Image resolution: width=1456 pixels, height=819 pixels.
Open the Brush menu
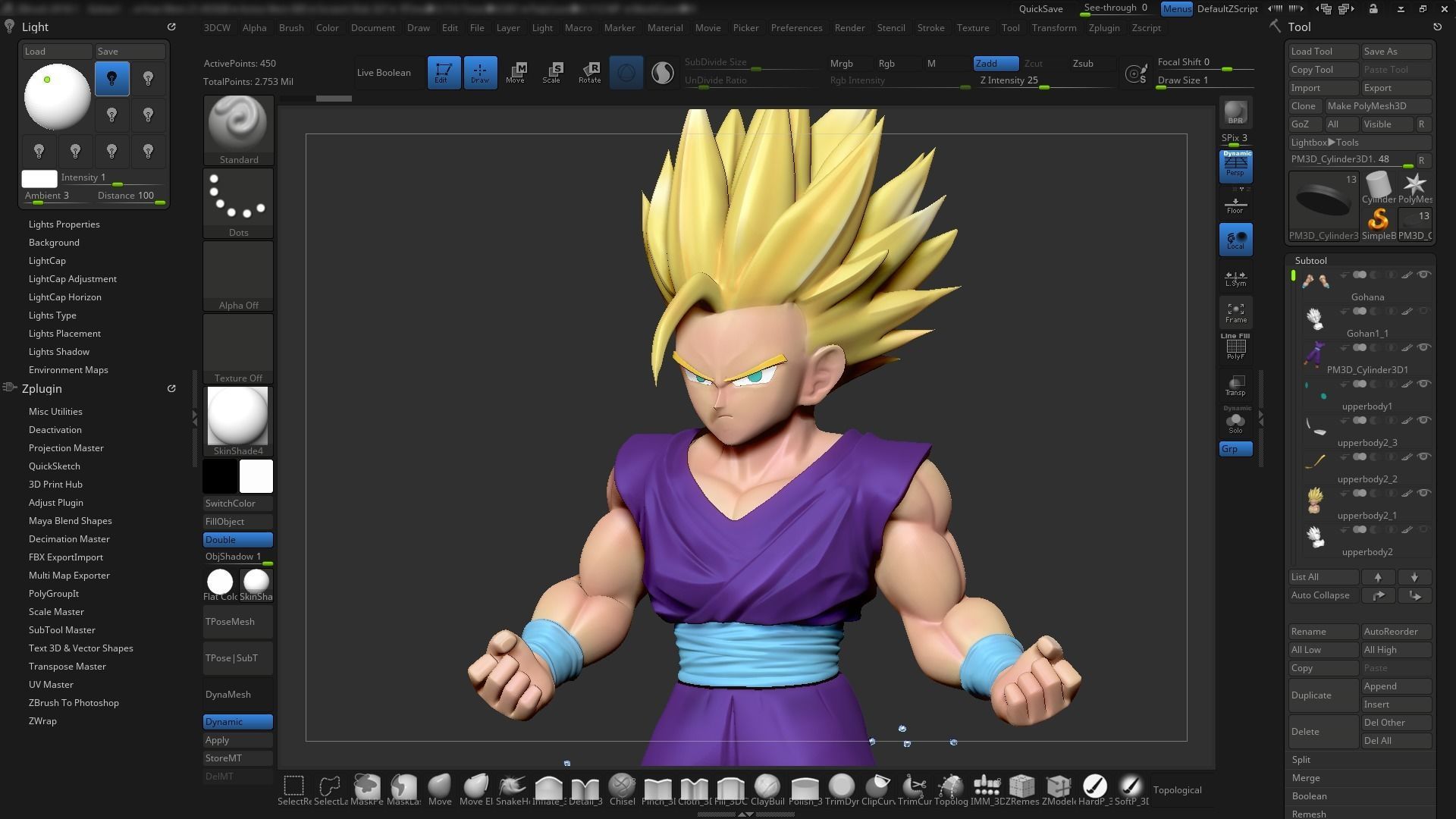291,28
